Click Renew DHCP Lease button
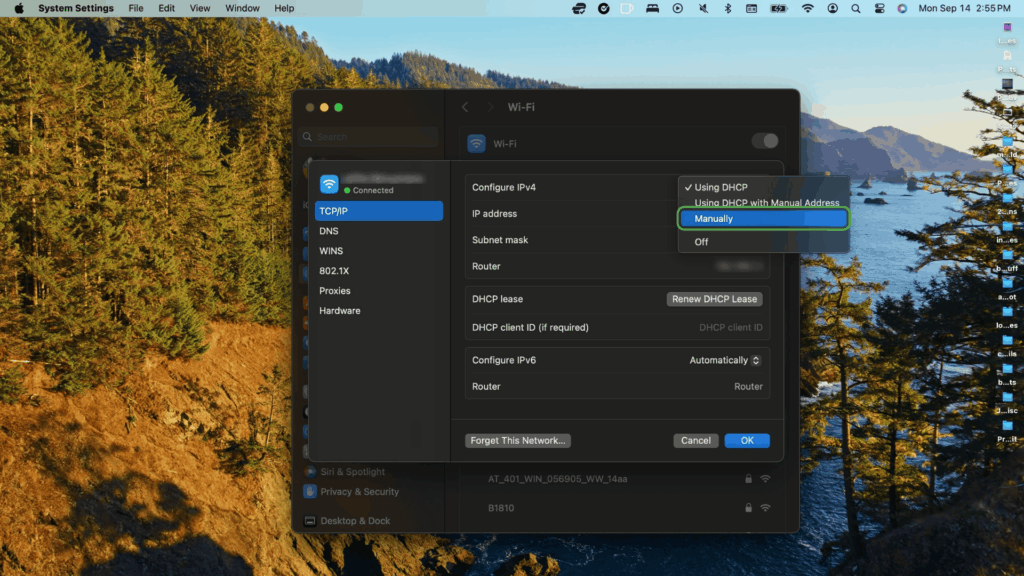Viewport: 1024px width, 576px height. point(714,299)
